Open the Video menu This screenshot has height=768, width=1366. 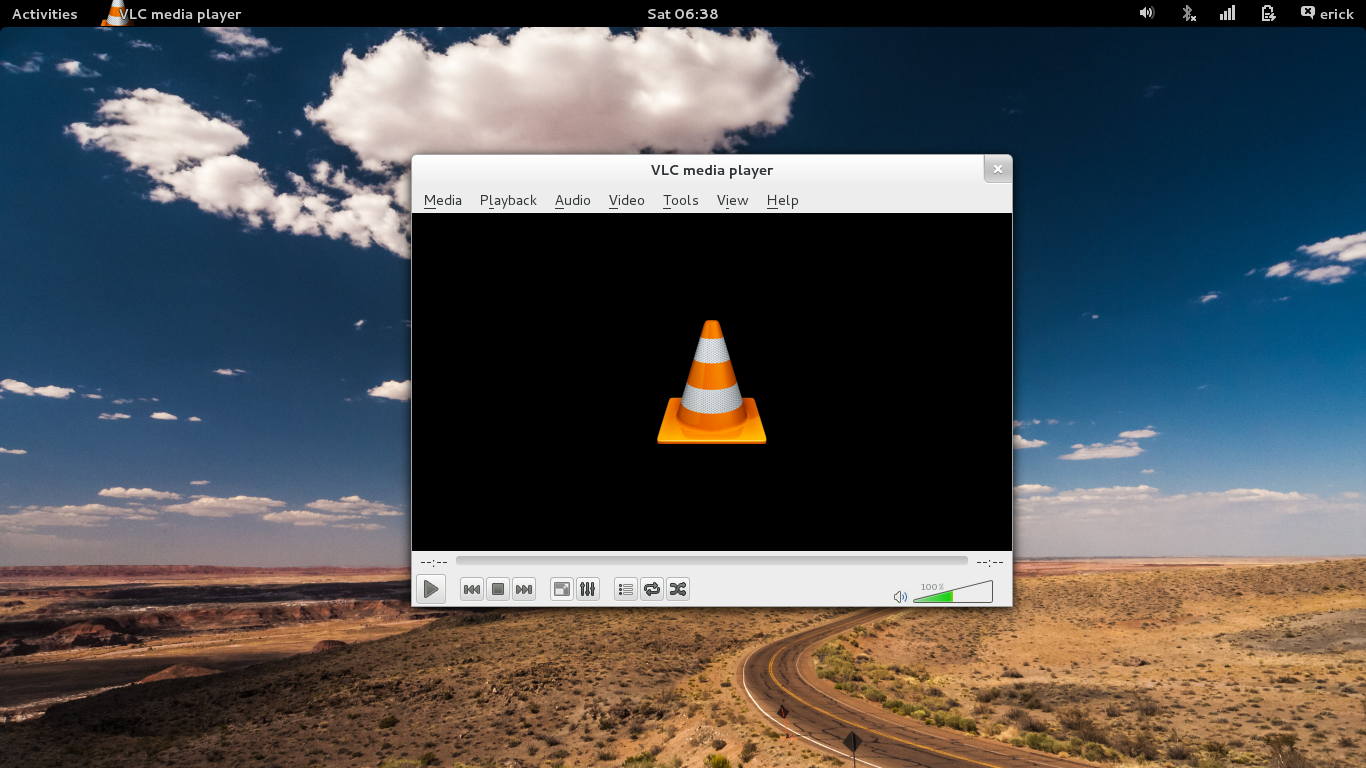tap(627, 200)
